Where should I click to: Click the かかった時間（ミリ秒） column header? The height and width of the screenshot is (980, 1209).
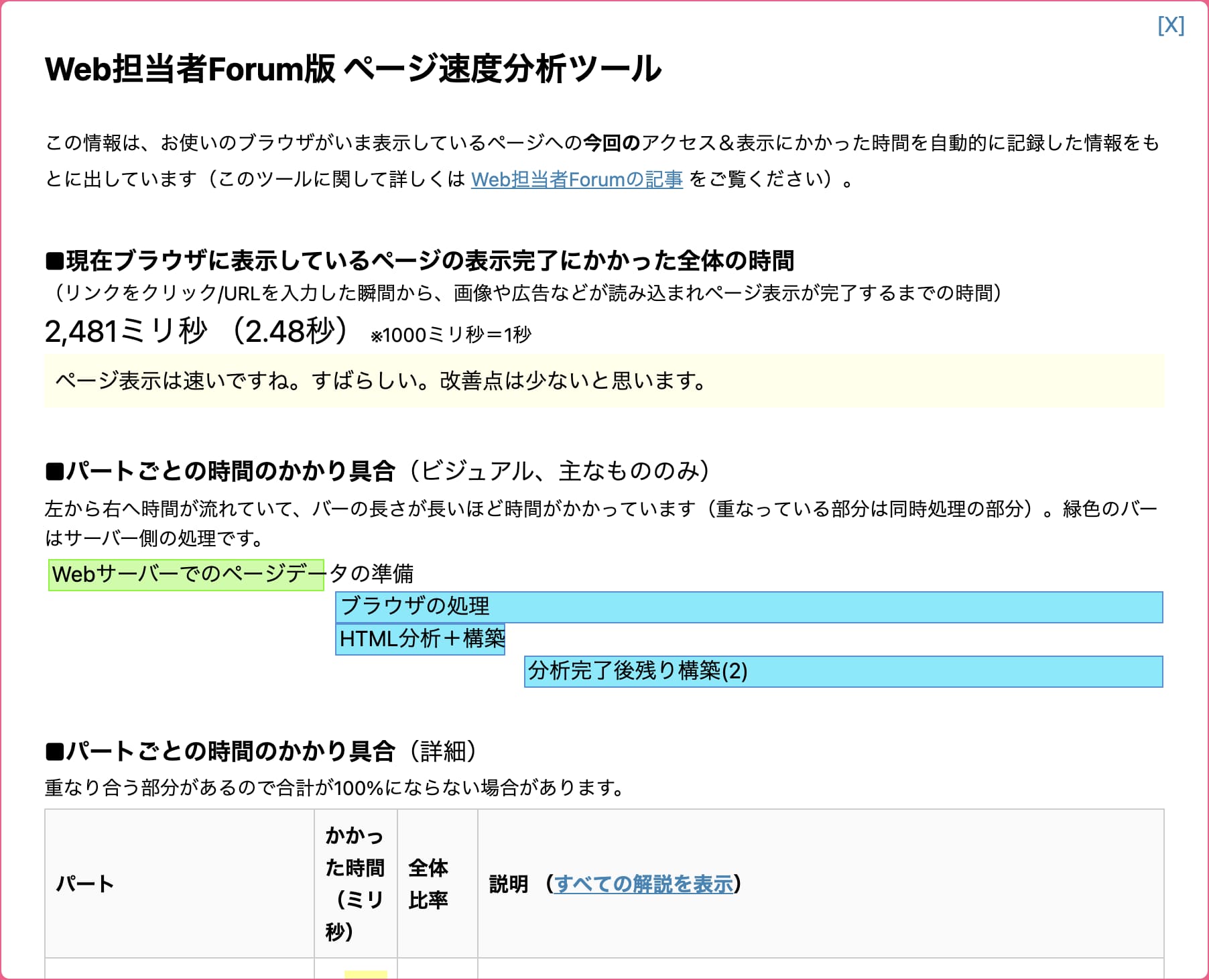pyautogui.click(x=356, y=883)
